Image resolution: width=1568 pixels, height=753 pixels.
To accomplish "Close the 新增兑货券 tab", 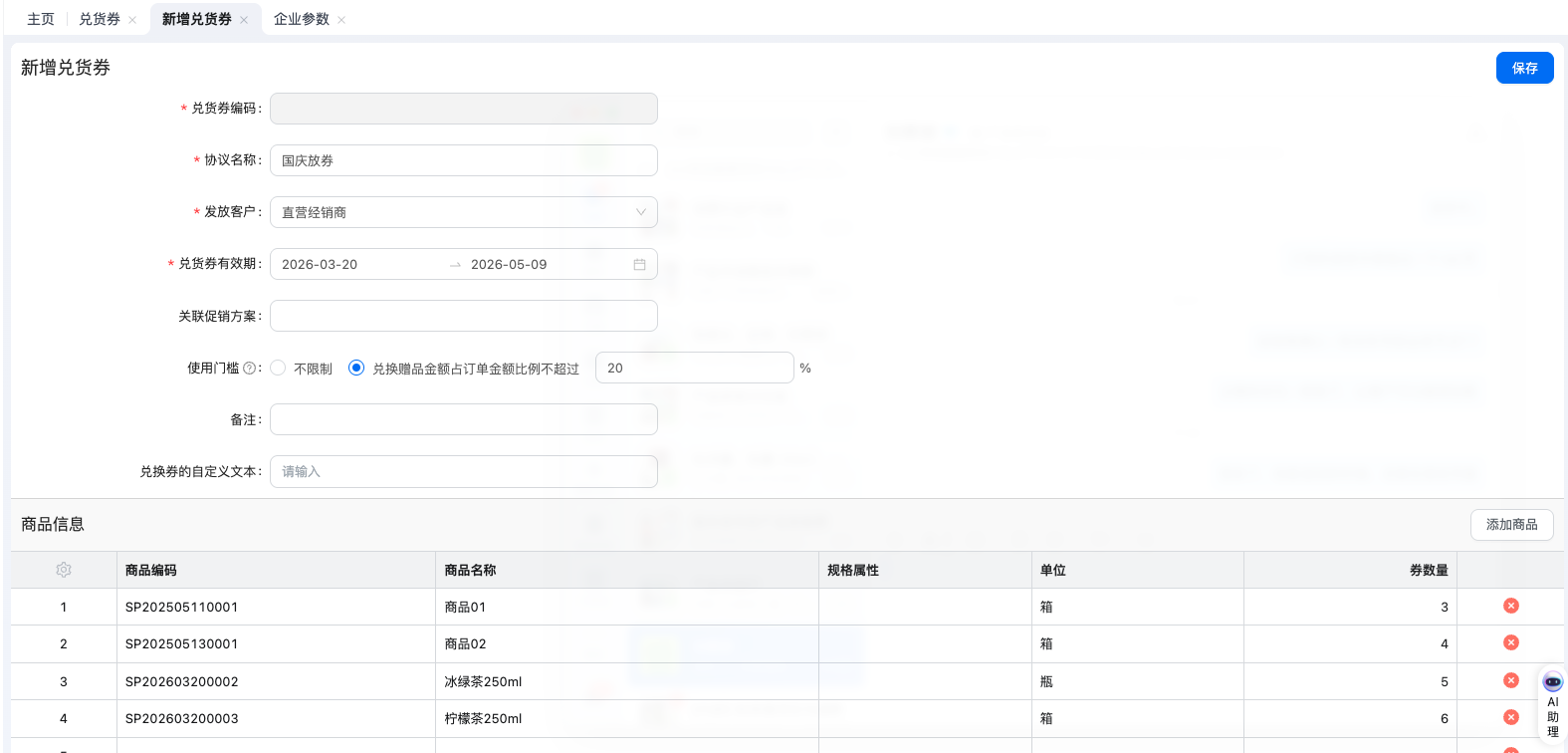I will click(x=244, y=20).
